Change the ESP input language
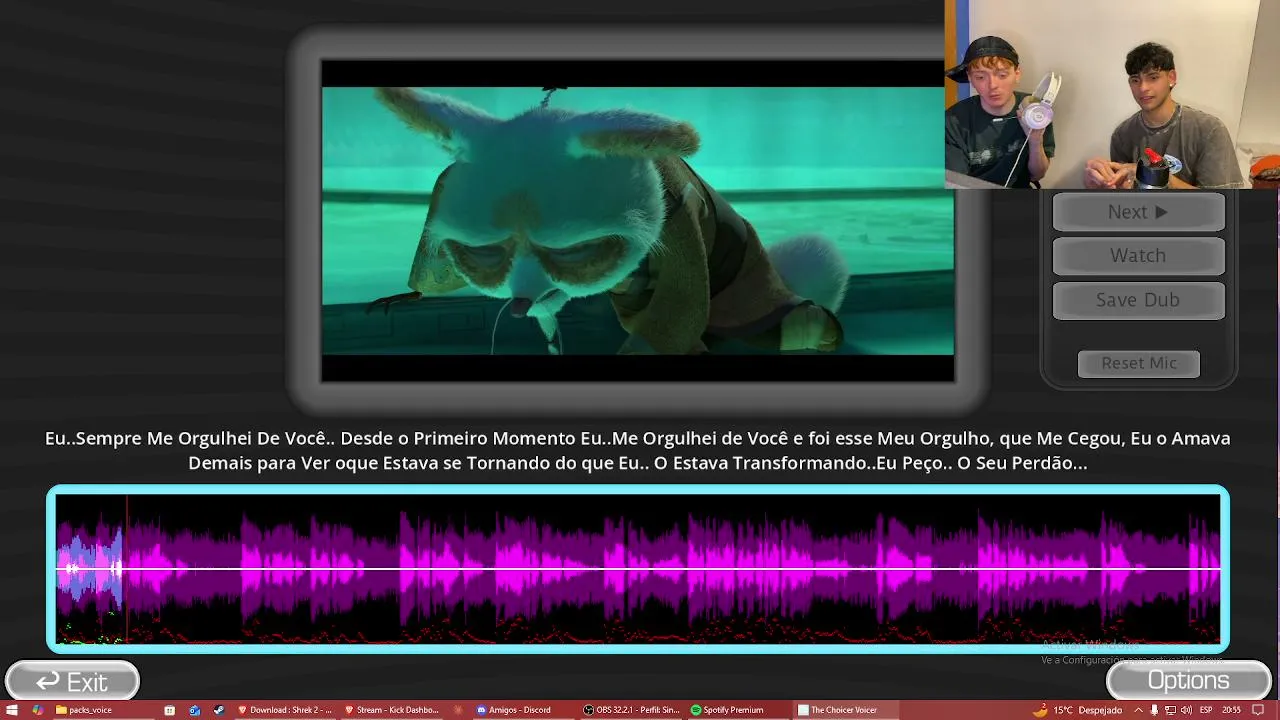 [x=1206, y=710]
